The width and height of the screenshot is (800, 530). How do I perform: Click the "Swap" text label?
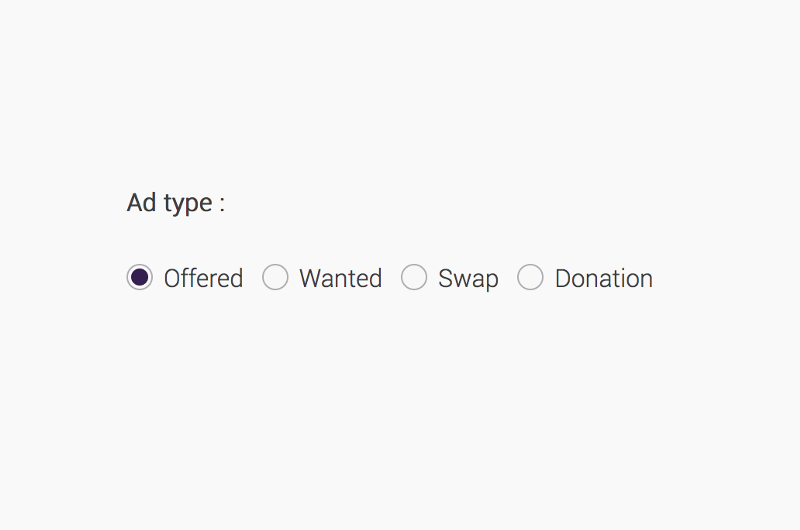(x=468, y=278)
